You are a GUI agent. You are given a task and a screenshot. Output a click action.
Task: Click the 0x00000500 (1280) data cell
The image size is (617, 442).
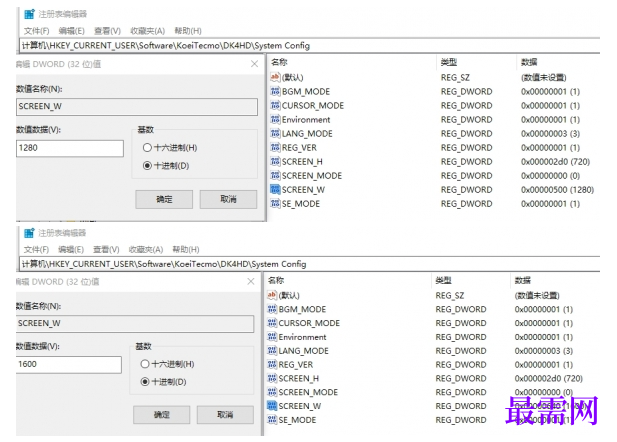coord(557,190)
